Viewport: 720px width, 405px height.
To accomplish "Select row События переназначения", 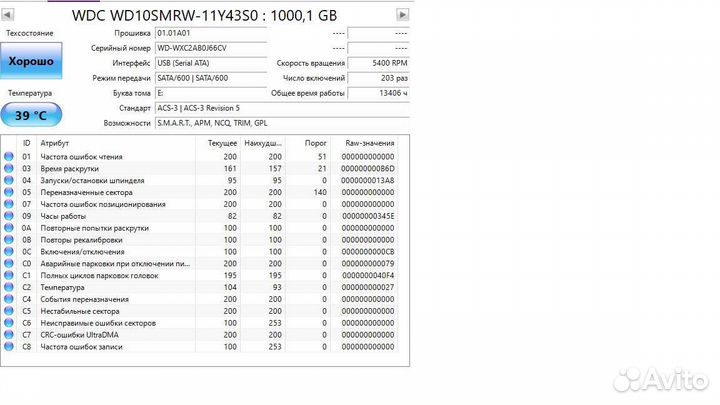I will click(200, 299).
